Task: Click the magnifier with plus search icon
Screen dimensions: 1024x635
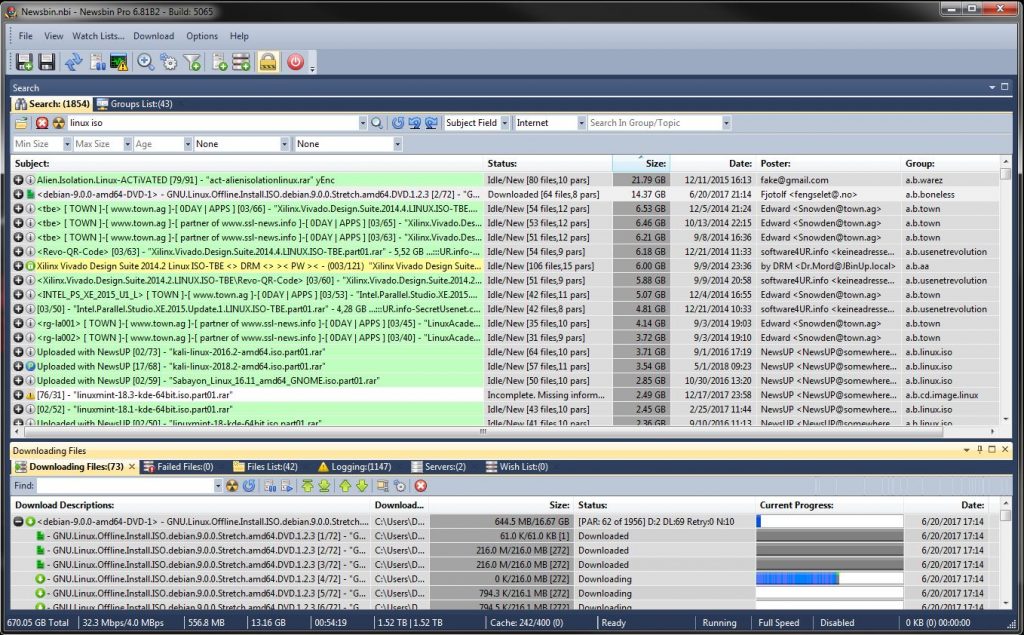Action: click(x=146, y=62)
